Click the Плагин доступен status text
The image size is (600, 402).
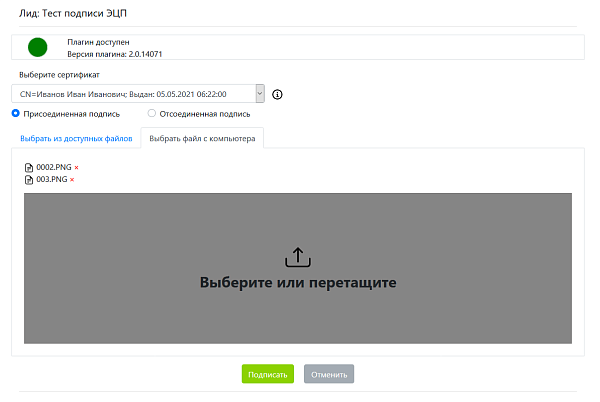click(x=98, y=42)
